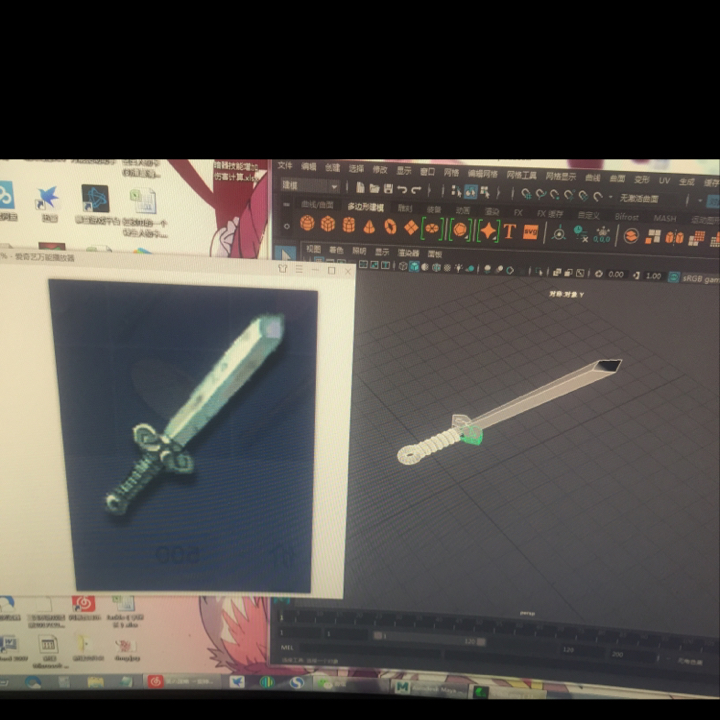Click the viewport gamma value 1.00 field

point(653,276)
